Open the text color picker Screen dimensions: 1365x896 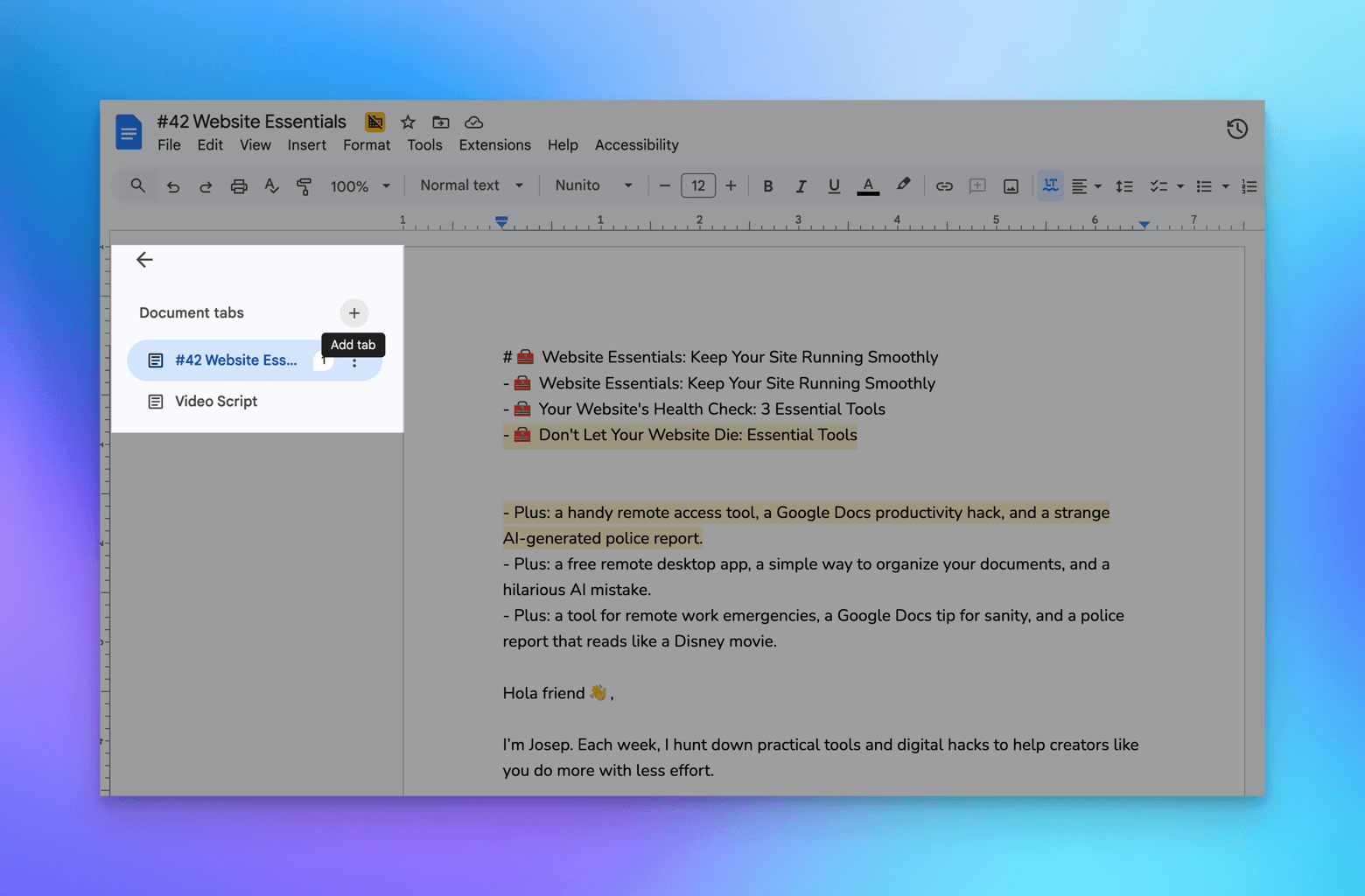click(x=867, y=185)
